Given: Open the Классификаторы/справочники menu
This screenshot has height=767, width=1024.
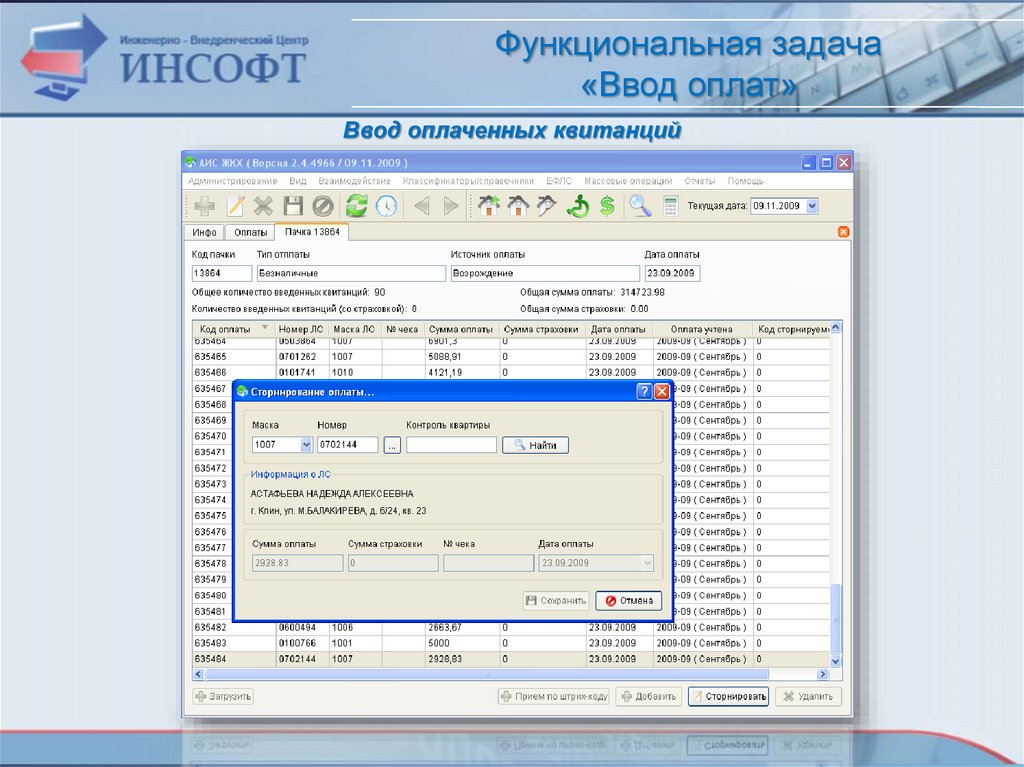Looking at the screenshot, I should (468, 181).
